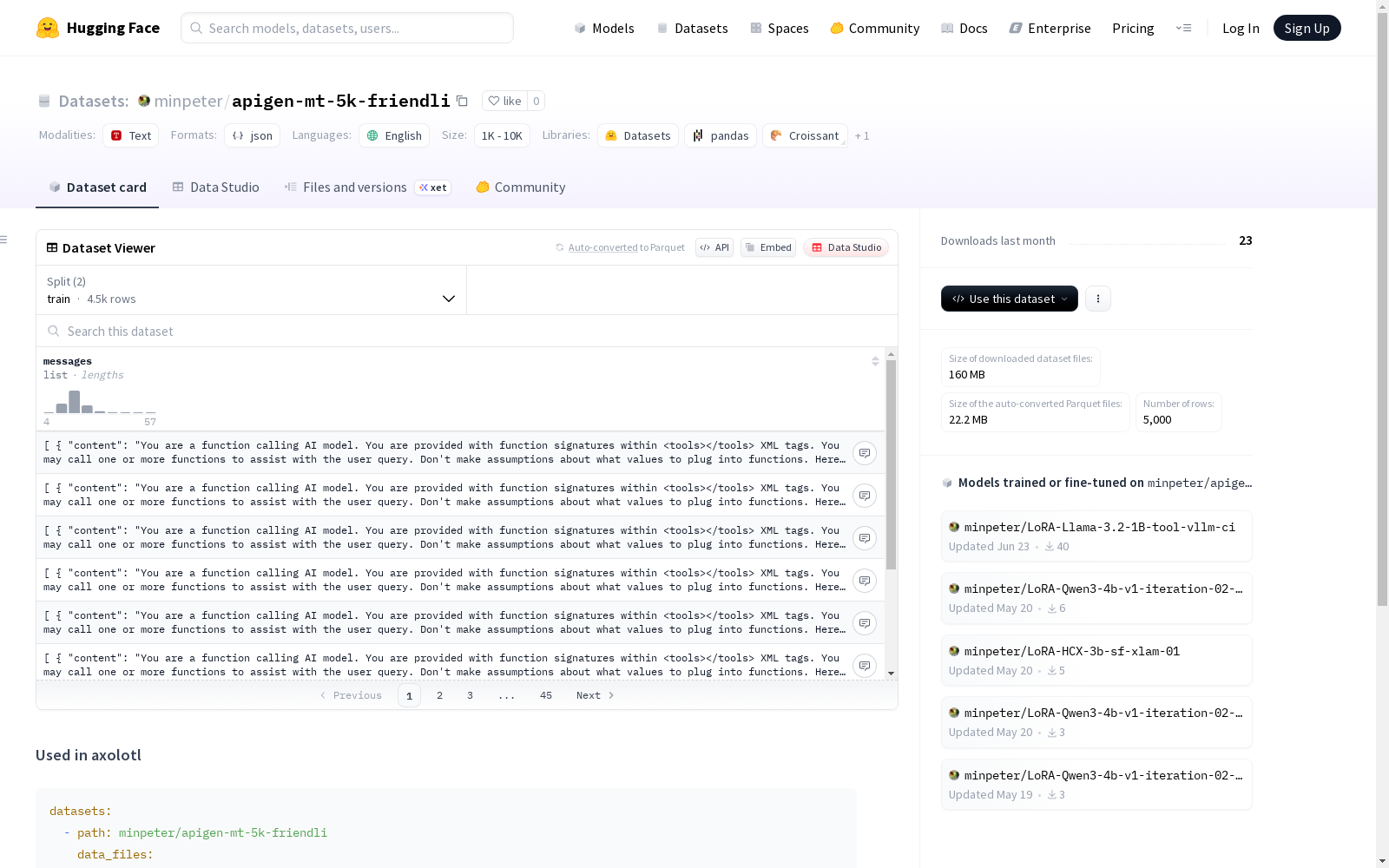
Task: Open minpeter user profile link
Action: pyautogui.click(x=188, y=101)
